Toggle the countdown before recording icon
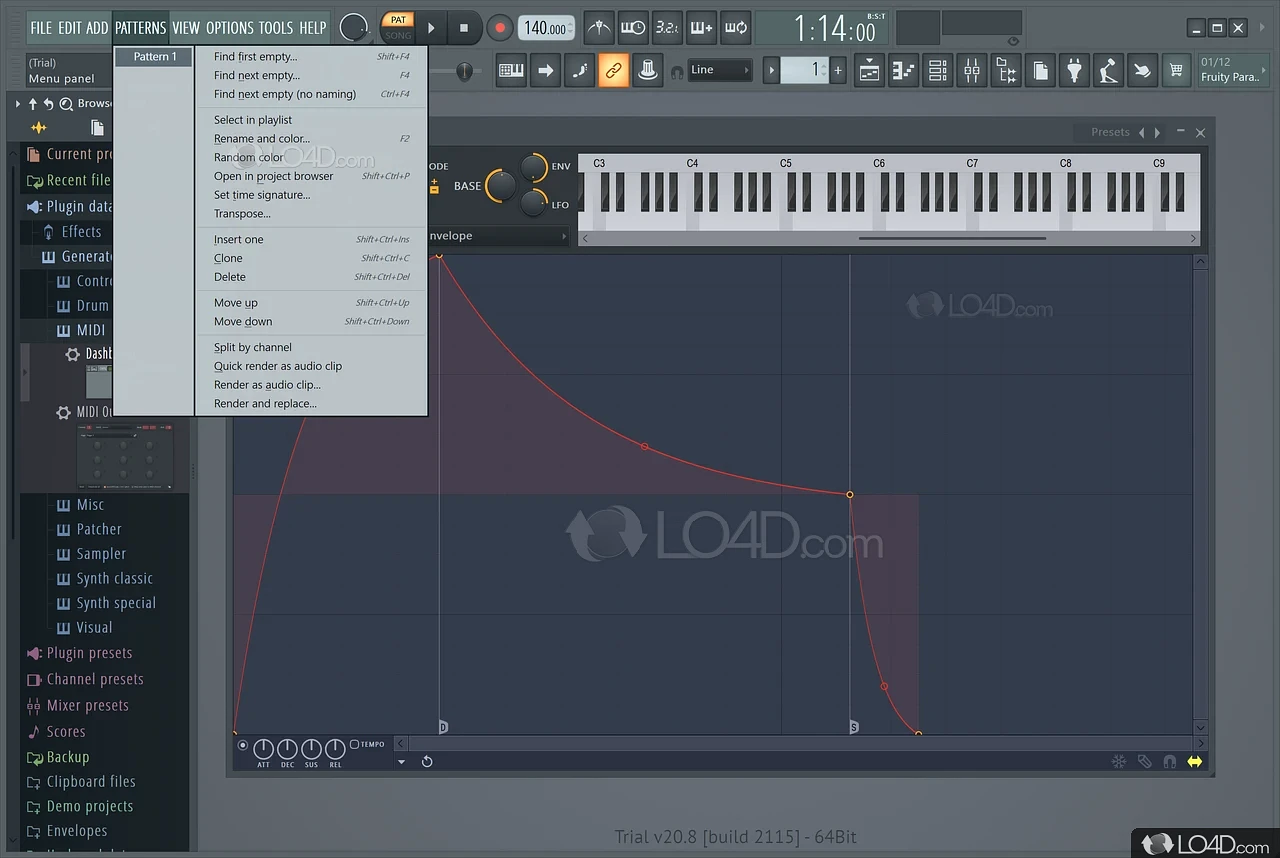This screenshot has height=858, width=1280. point(666,28)
